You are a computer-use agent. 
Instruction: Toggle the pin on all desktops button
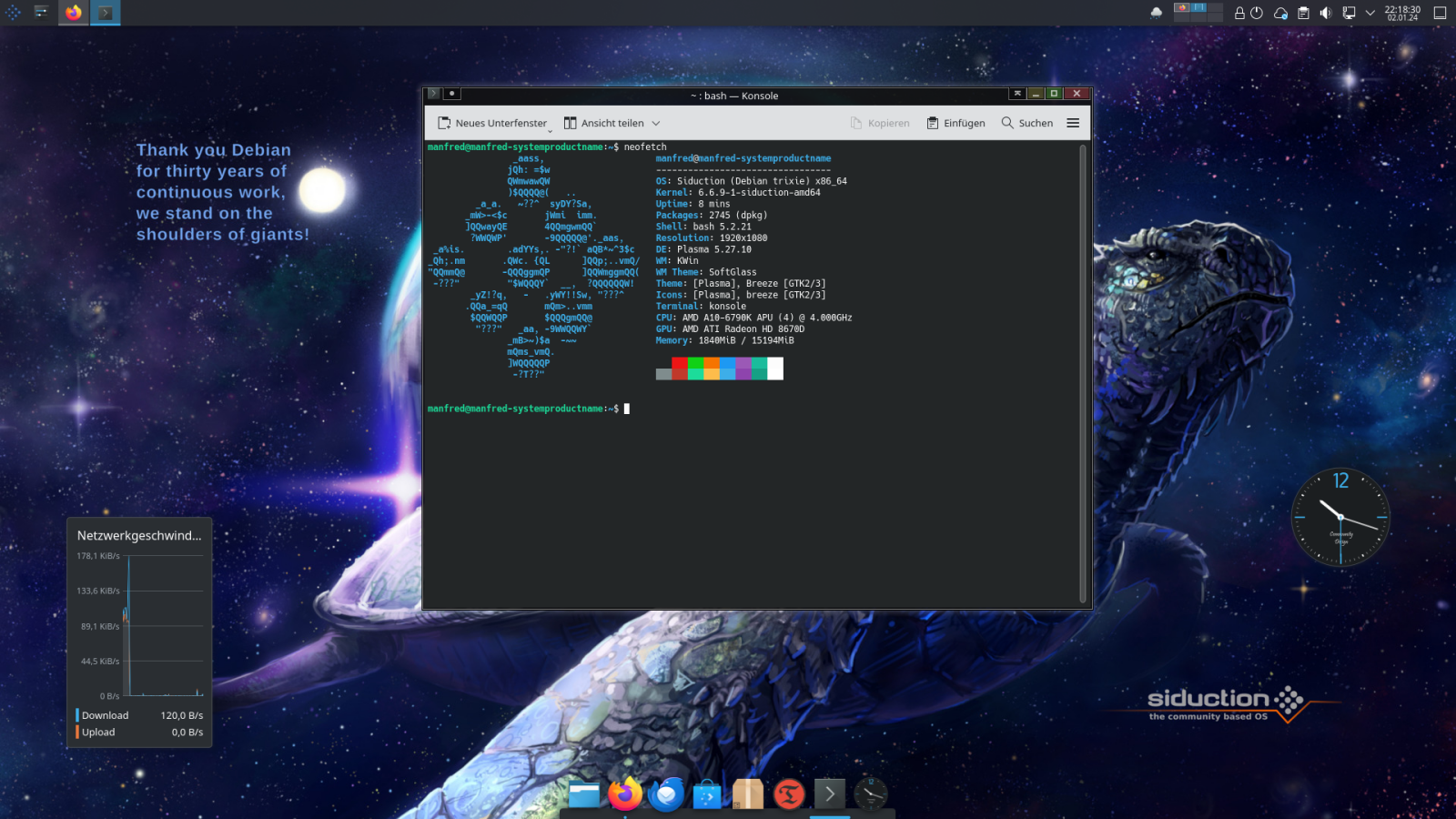point(452,94)
